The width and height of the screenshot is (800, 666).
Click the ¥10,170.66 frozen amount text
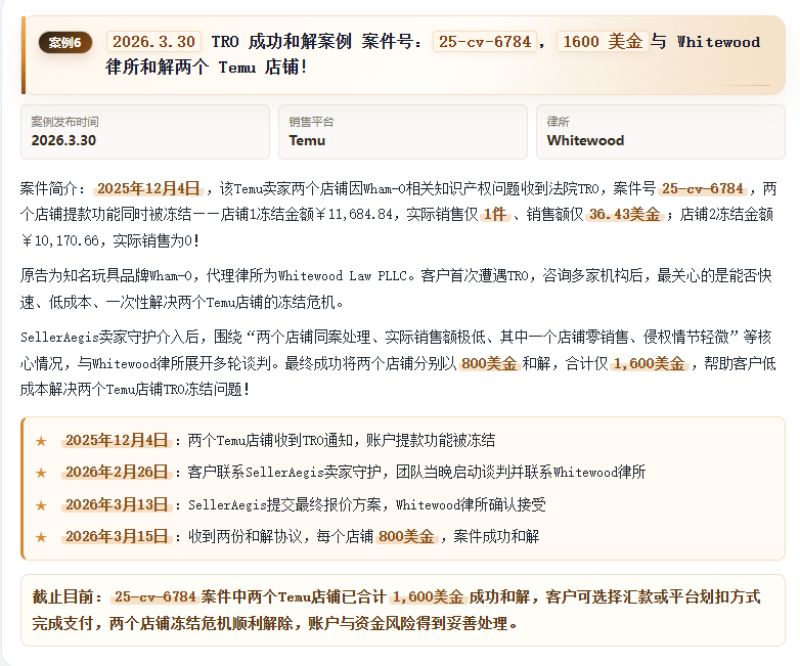click(x=60, y=240)
